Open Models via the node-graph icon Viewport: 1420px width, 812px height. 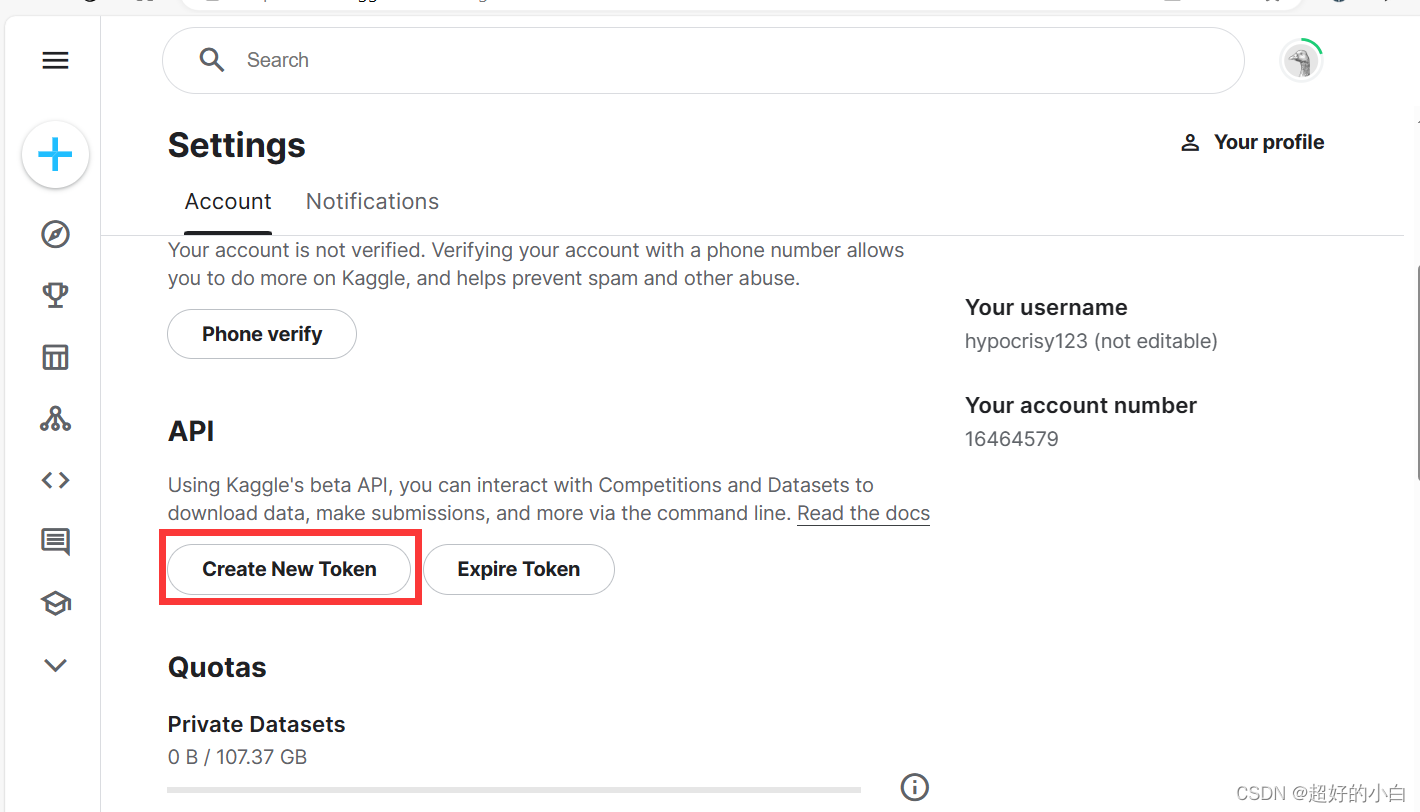click(x=55, y=419)
